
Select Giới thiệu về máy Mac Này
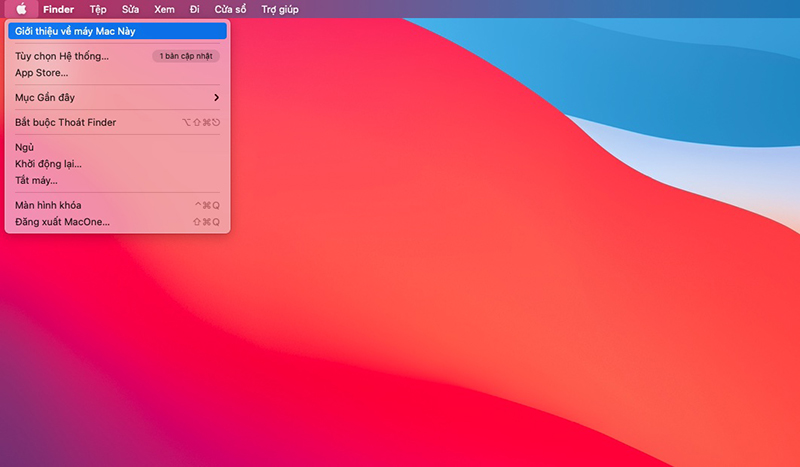coord(117,31)
